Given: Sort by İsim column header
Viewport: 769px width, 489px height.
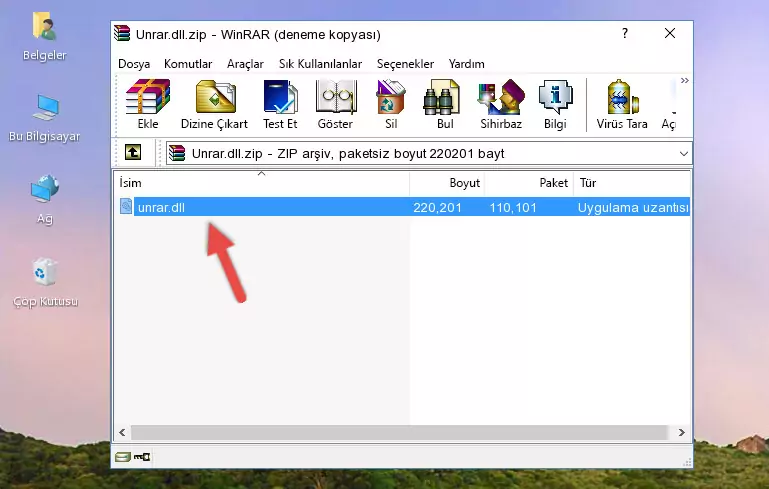Looking at the screenshot, I should point(262,182).
